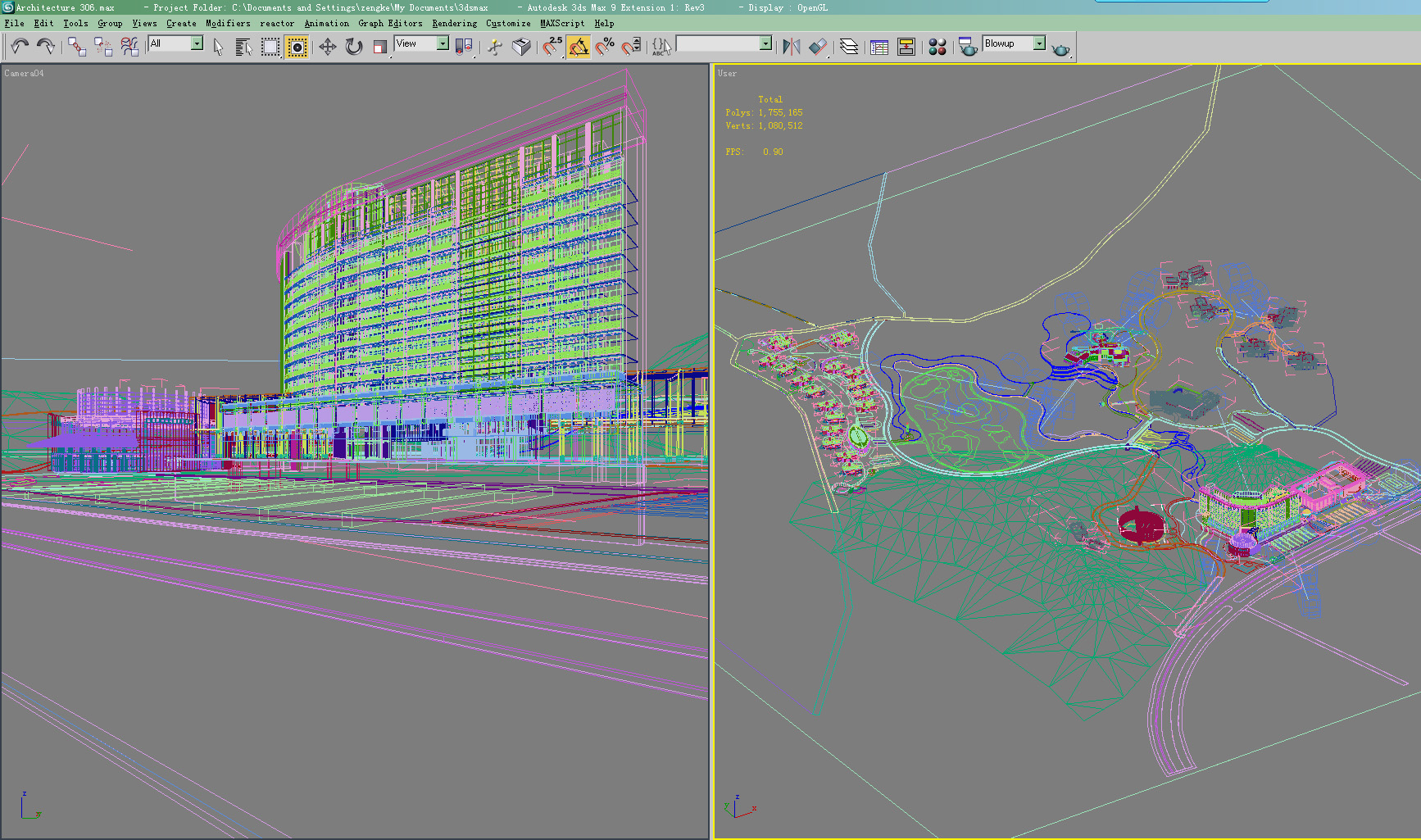The height and width of the screenshot is (840, 1421).
Task: Click the Keyboard Shortcut Override toggle icon
Action: tap(521, 47)
